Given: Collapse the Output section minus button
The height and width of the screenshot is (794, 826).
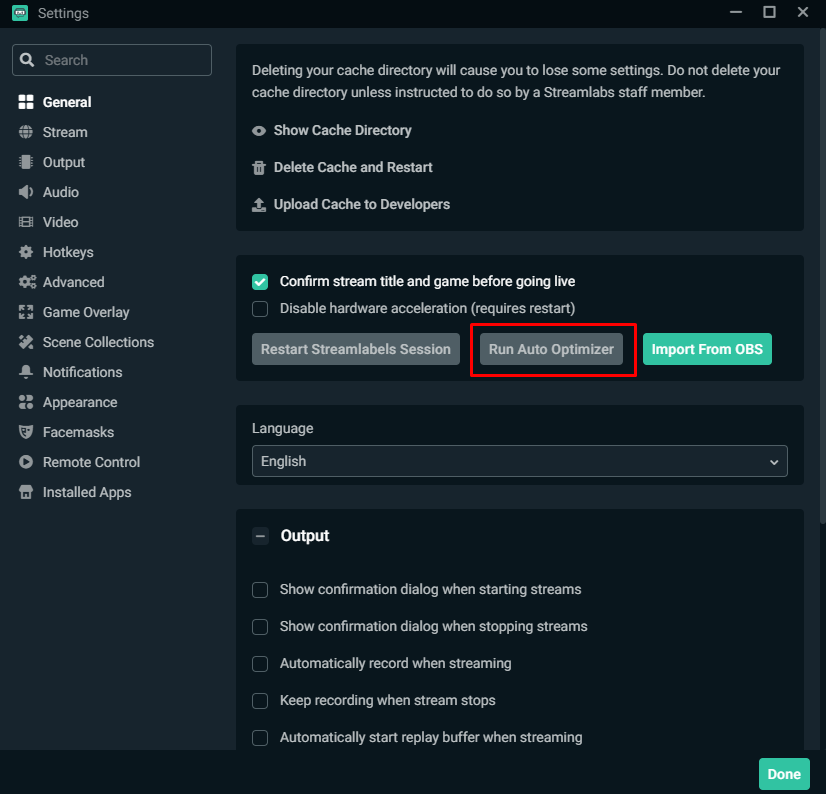Looking at the screenshot, I should 260,536.
